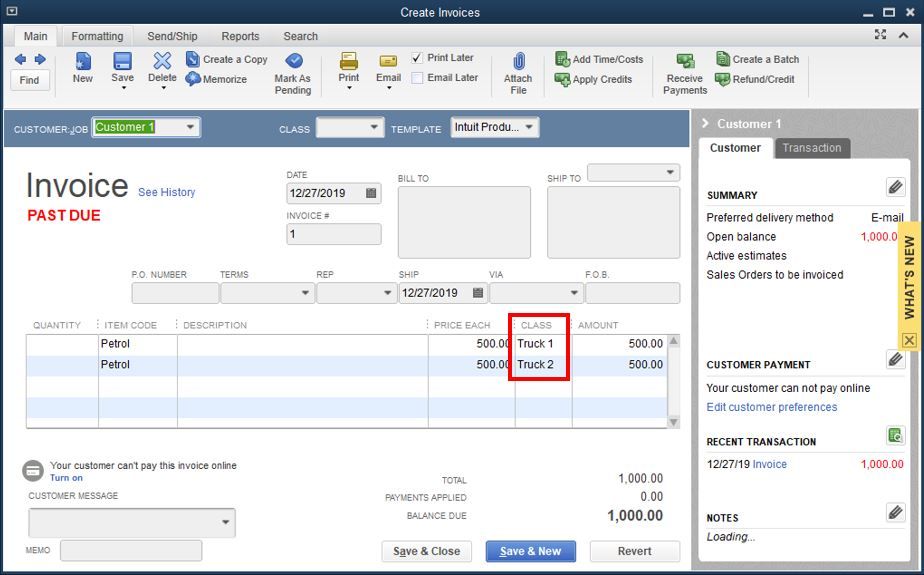Open the Reports tab

click(240, 36)
